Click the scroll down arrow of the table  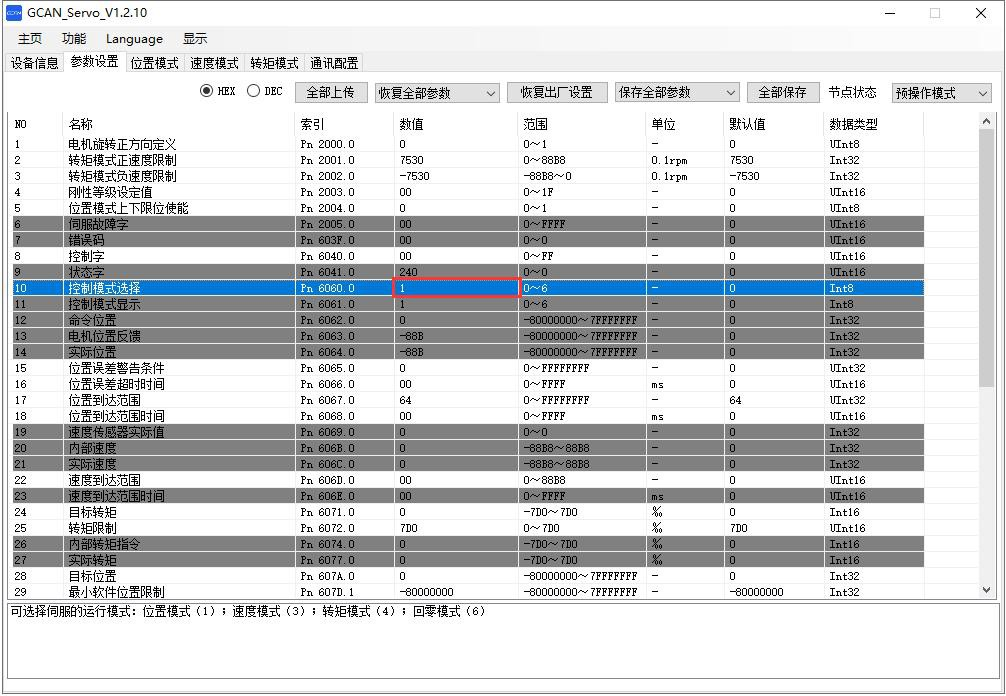pyautogui.click(x=987, y=591)
